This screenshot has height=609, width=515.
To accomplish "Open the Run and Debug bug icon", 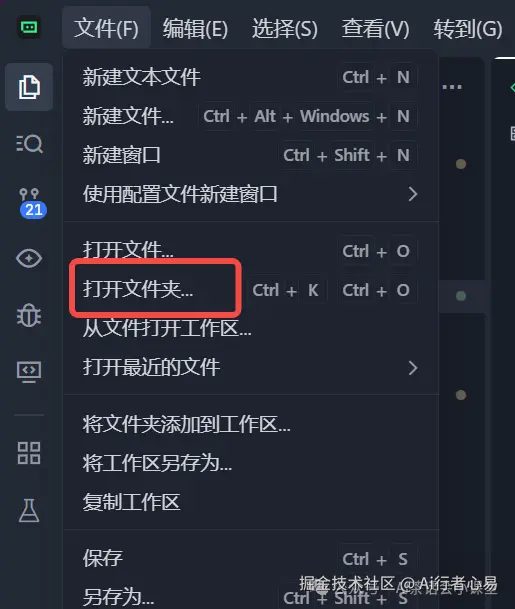I will tap(29, 315).
